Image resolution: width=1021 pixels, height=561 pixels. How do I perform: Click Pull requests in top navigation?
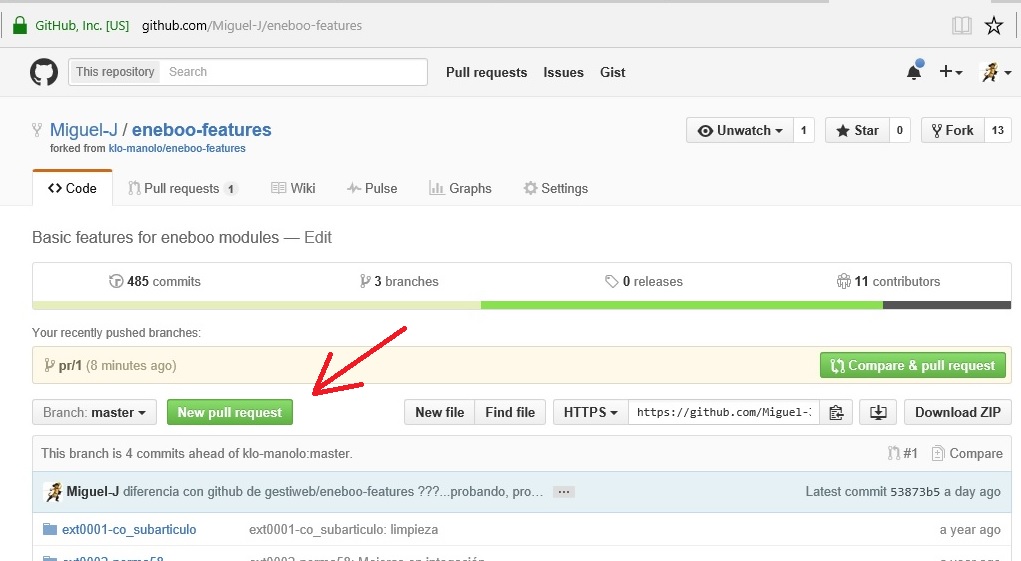point(486,72)
